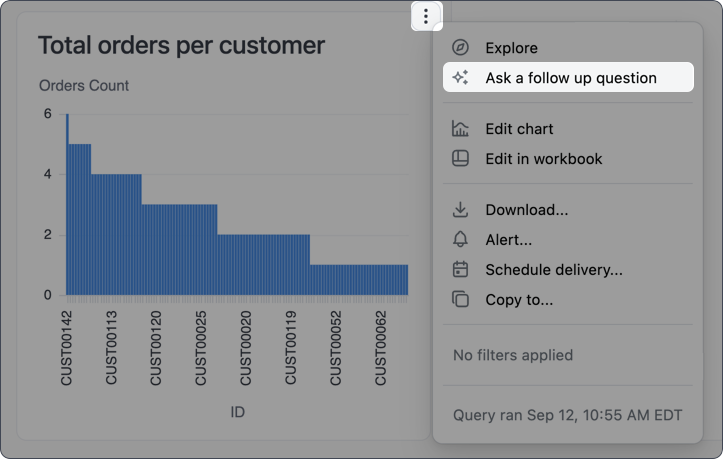This screenshot has height=459, width=723.
Task: Click the 'Query ran Sep 12' timestamp
Action: [566, 415]
